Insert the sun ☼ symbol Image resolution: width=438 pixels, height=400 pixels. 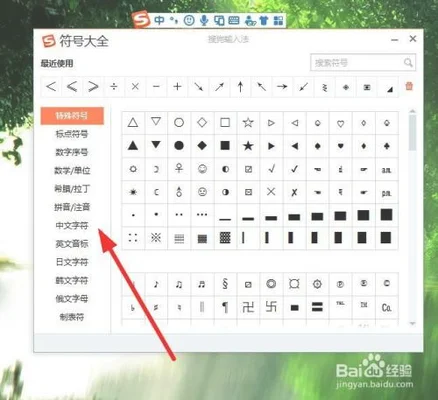133,169
